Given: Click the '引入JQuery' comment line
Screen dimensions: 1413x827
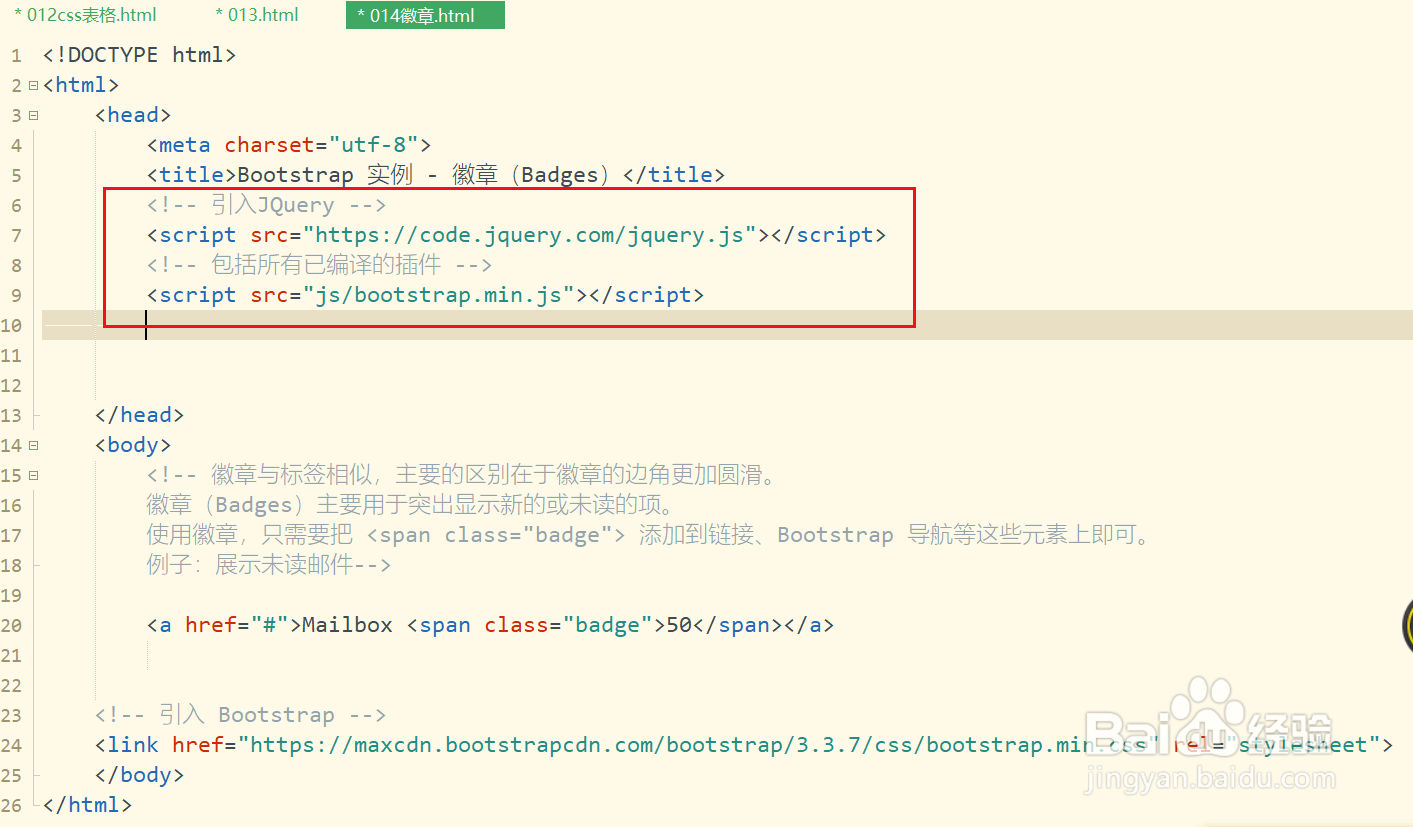Looking at the screenshot, I should click(267, 205).
